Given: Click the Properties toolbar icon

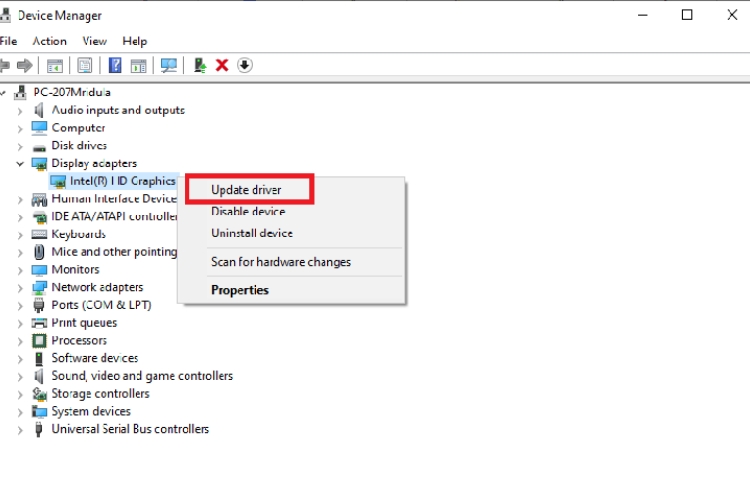Looking at the screenshot, I should coord(85,66).
